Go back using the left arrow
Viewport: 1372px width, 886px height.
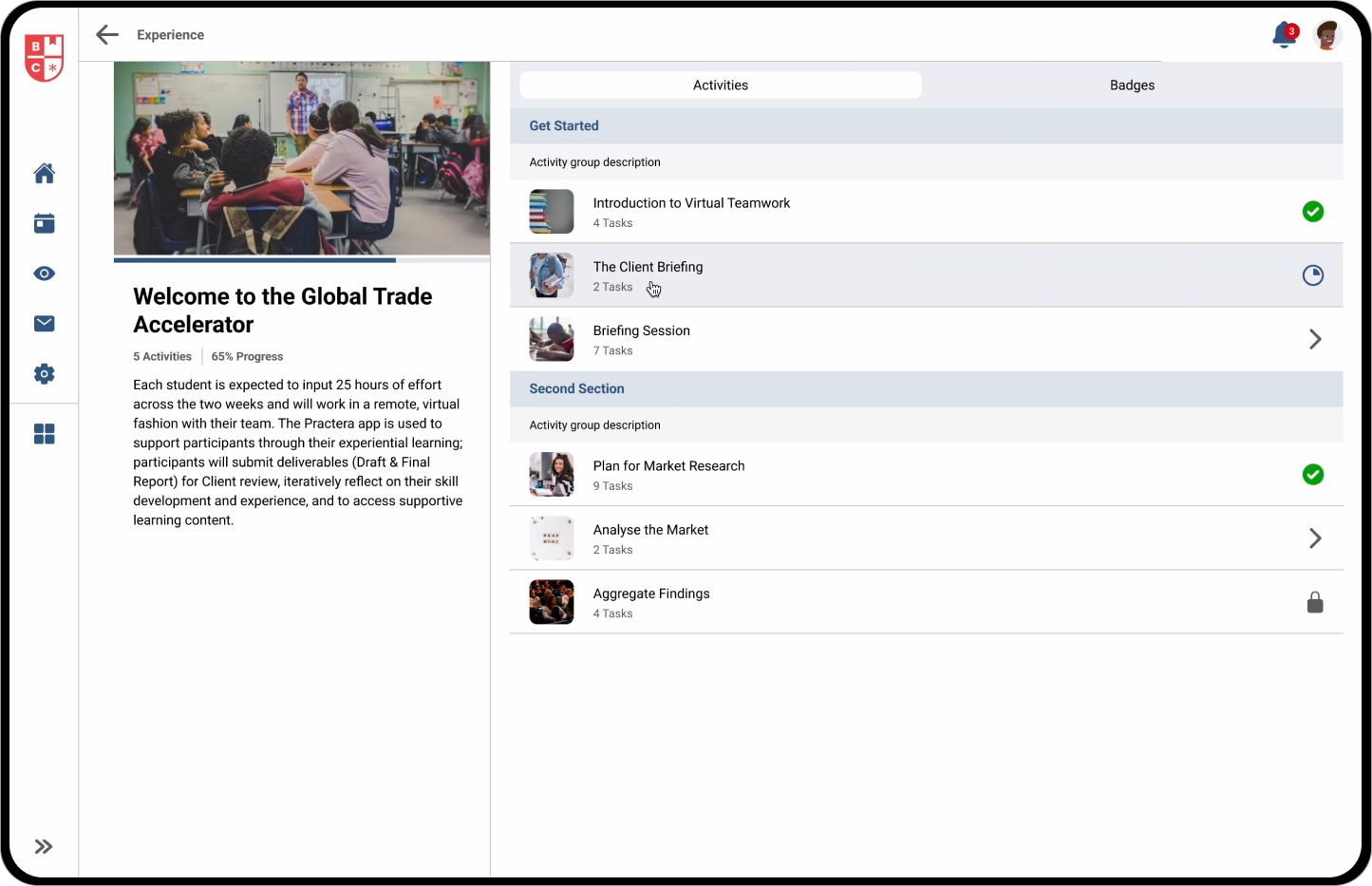click(107, 35)
